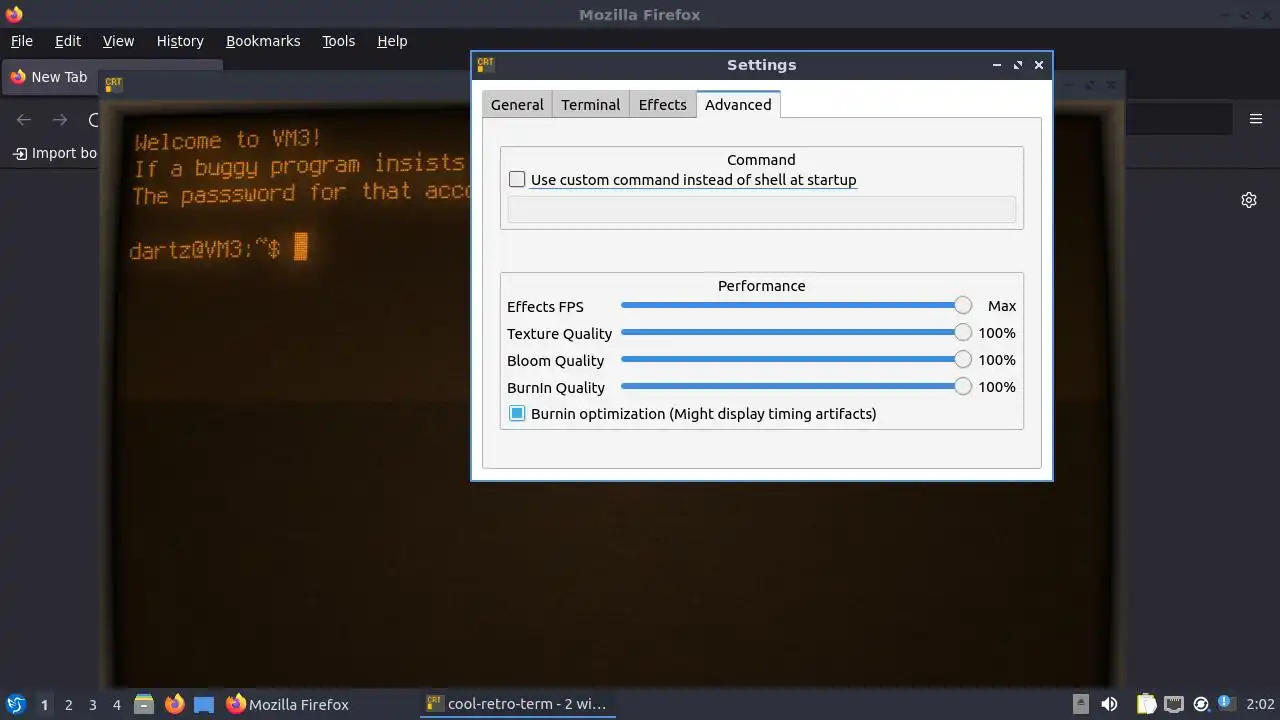This screenshot has width=1280, height=720.
Task: Click the Max value of Effects FPS
Action: tap(1001, 306)
